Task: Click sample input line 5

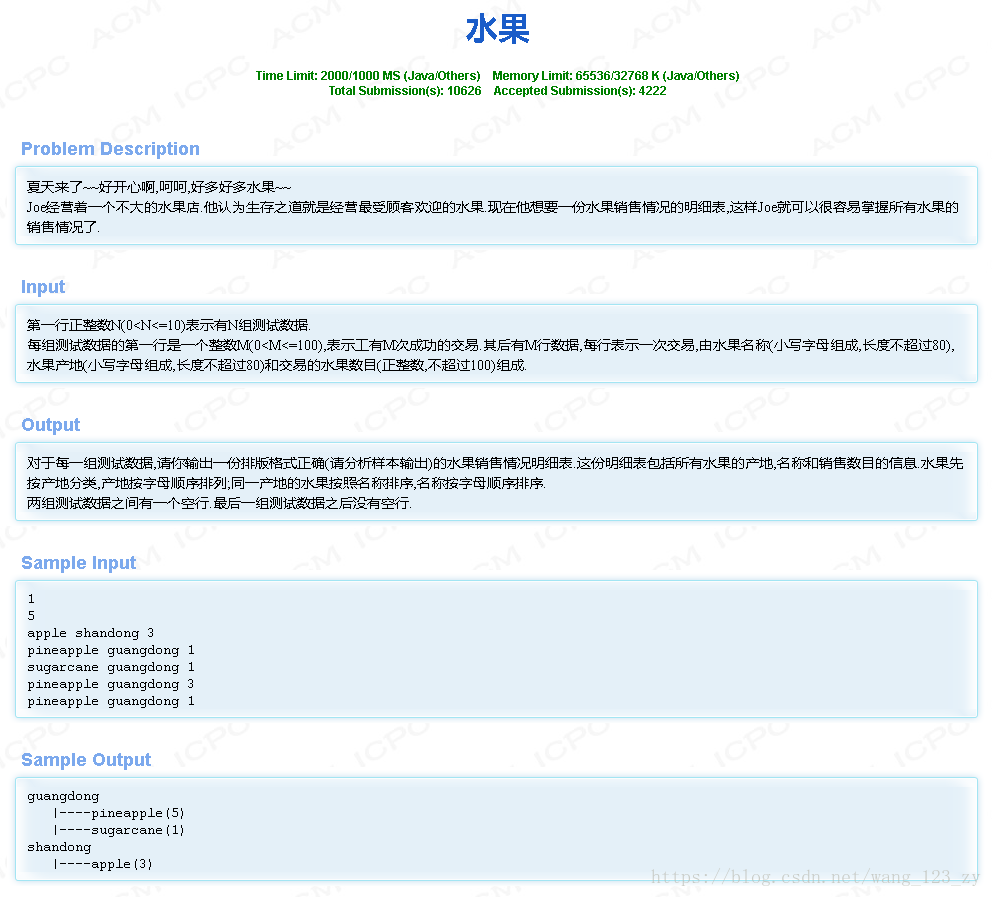Action: (31, 616)
